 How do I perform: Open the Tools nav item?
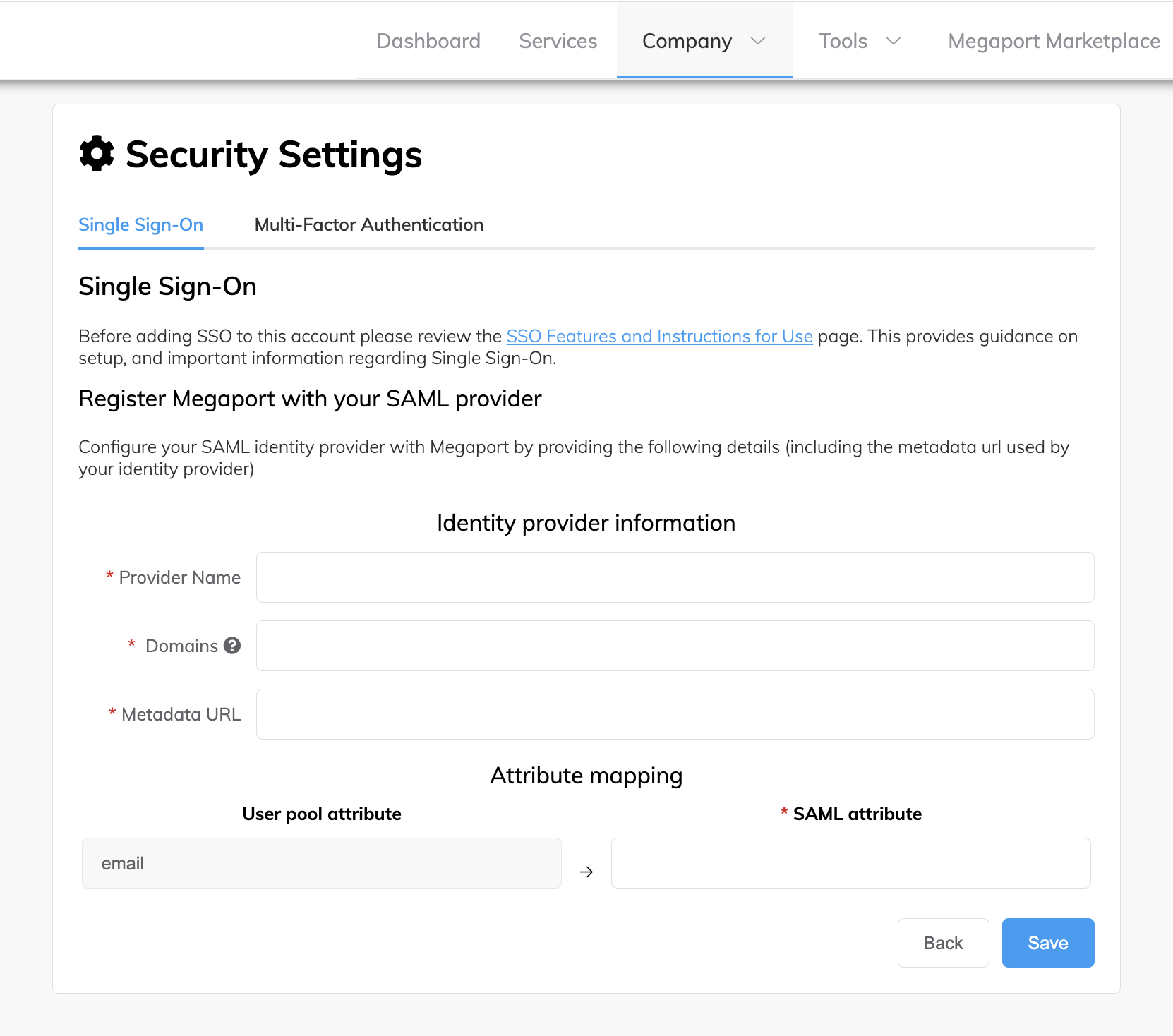pos(843,41)
